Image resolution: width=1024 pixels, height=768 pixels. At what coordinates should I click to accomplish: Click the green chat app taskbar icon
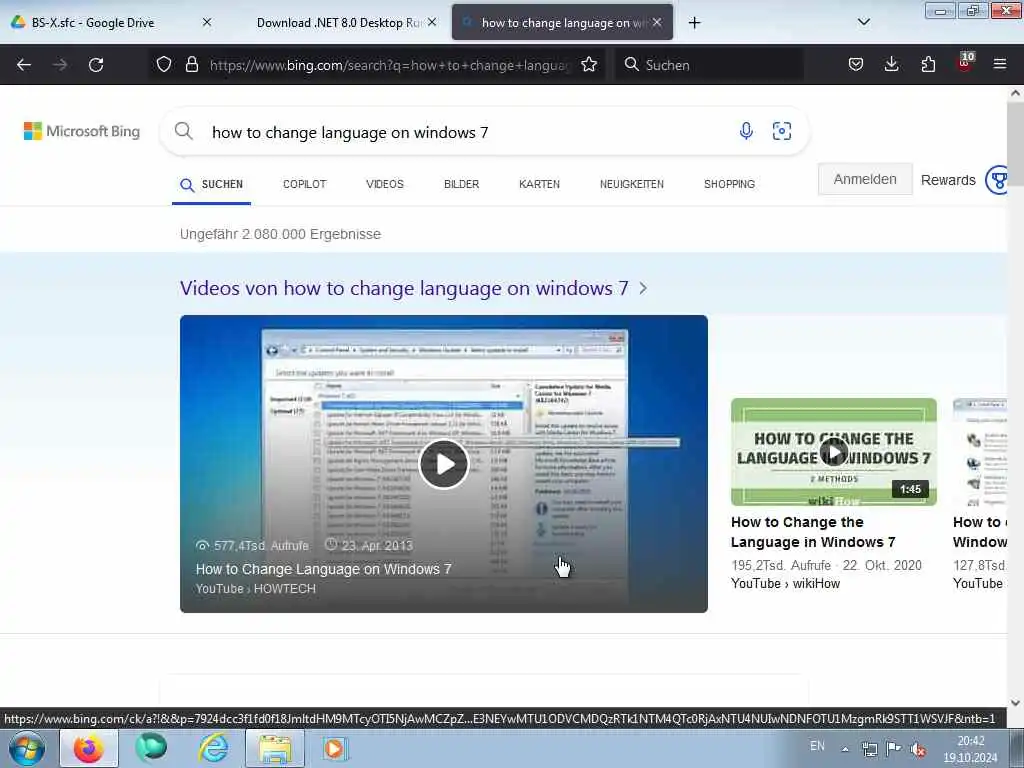click(x=151, y=748)
